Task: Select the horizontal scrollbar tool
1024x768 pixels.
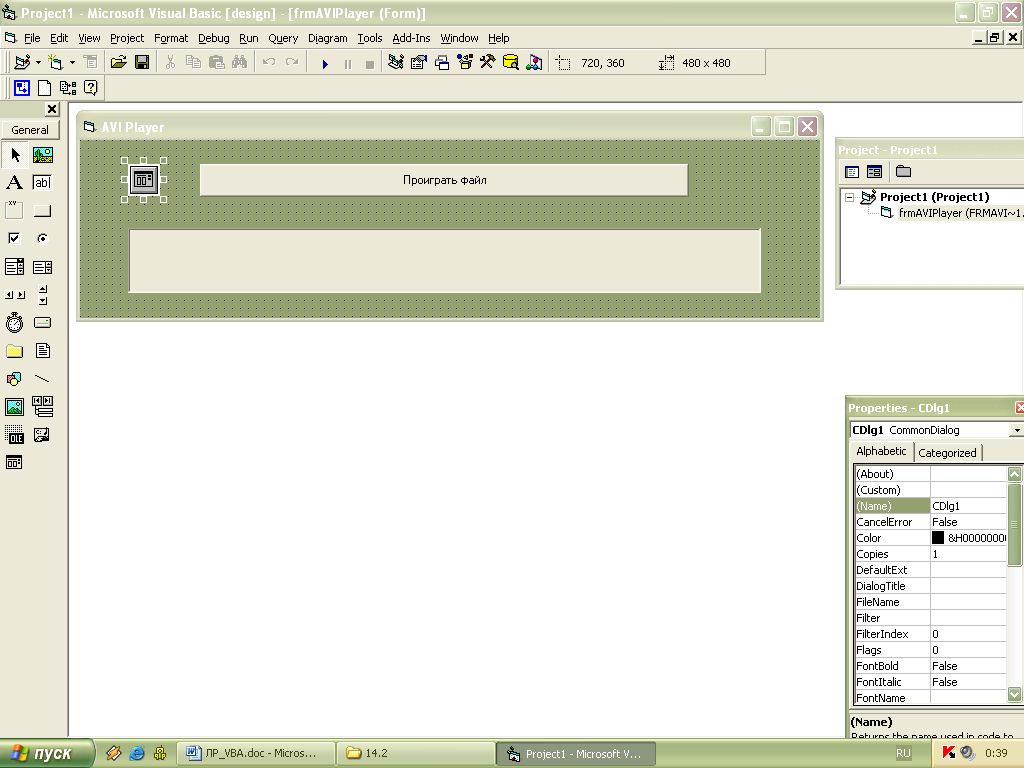Action: click(15, 295)
